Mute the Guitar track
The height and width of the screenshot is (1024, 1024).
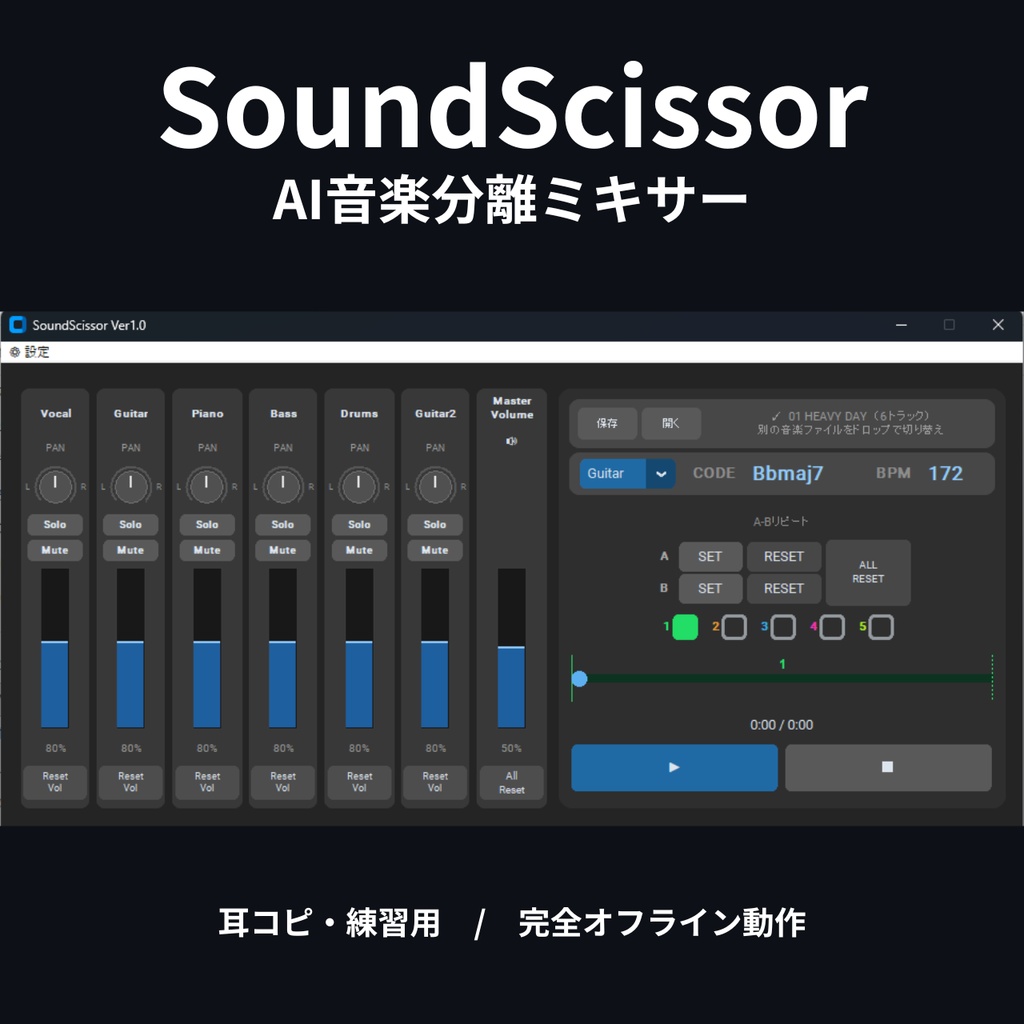(x=131, y=550)
